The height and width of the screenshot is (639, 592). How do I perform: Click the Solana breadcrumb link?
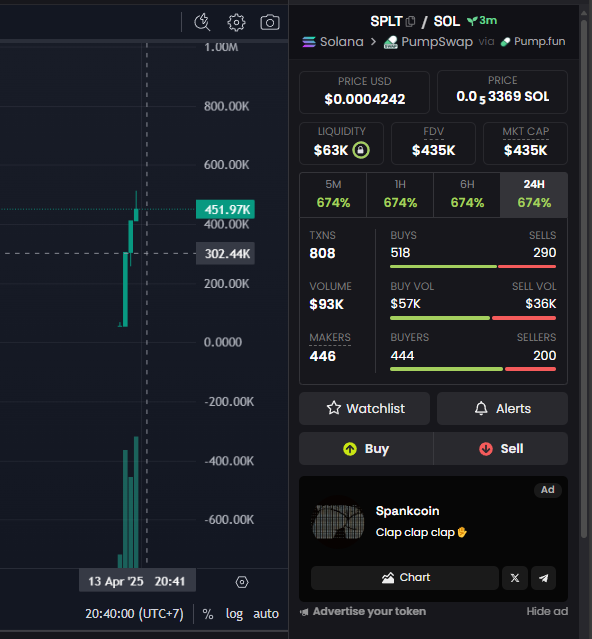coord(341,42)
